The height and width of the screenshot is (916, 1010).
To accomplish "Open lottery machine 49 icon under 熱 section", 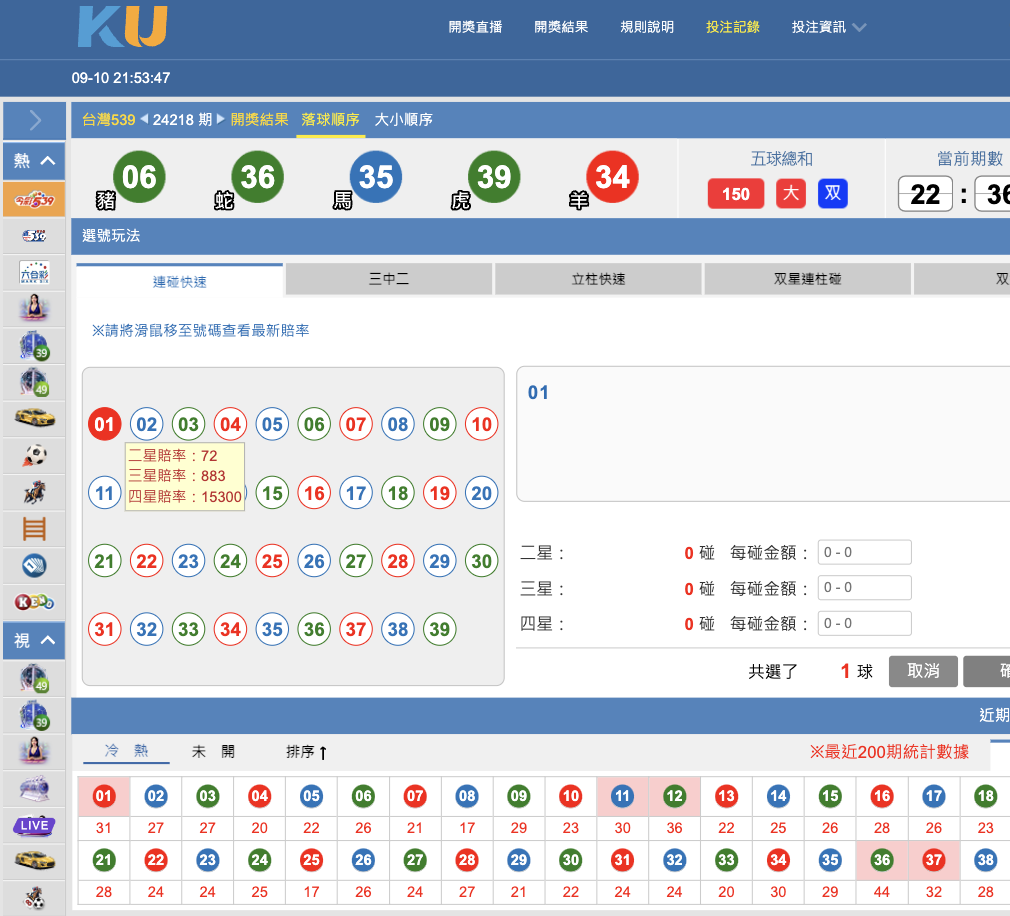I will [34, 382].
